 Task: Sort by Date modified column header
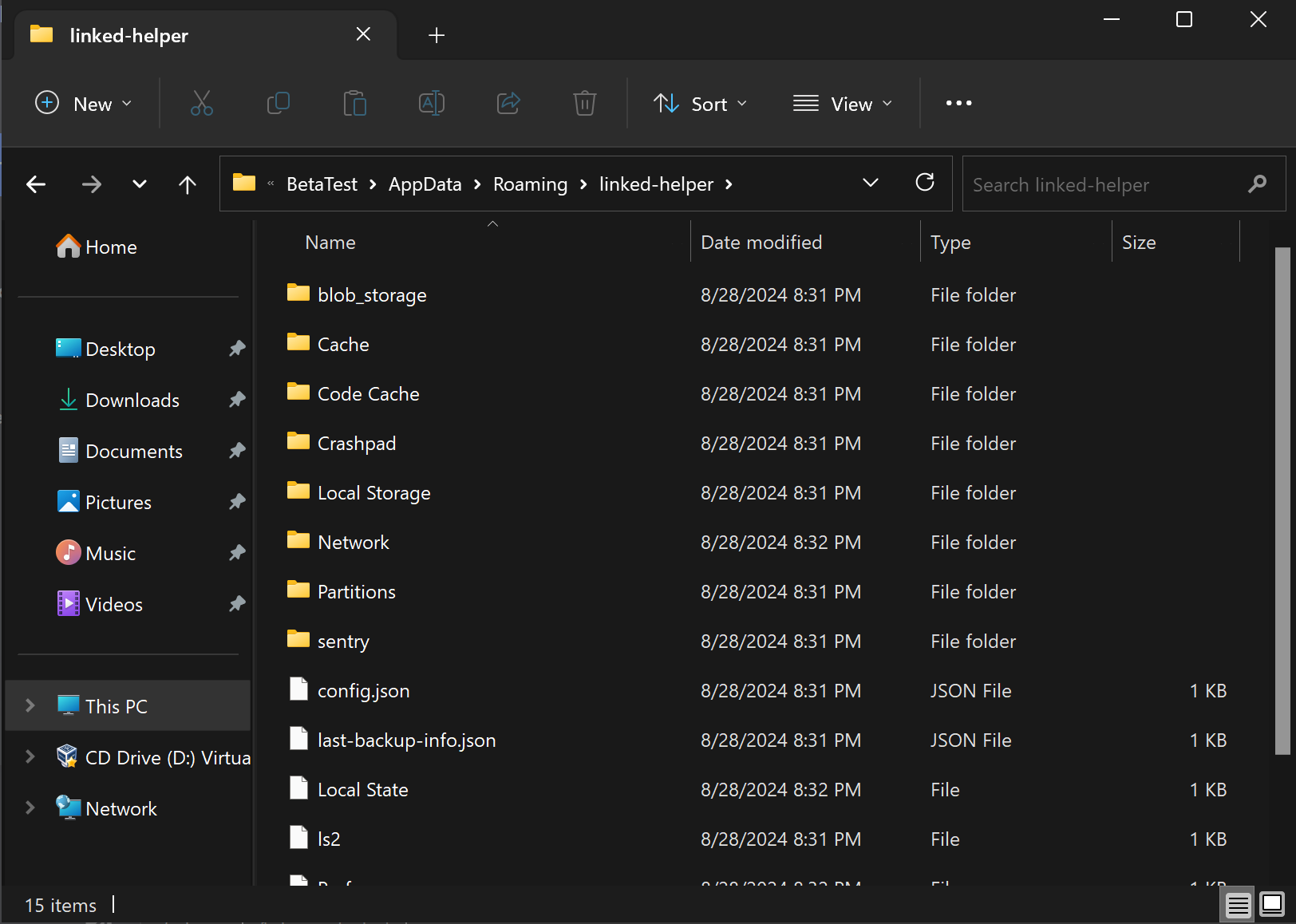(x=805, y=242)
